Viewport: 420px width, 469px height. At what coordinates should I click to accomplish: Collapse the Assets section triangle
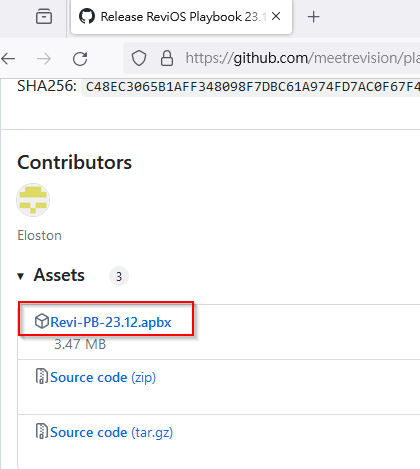[x=21, y=276]
